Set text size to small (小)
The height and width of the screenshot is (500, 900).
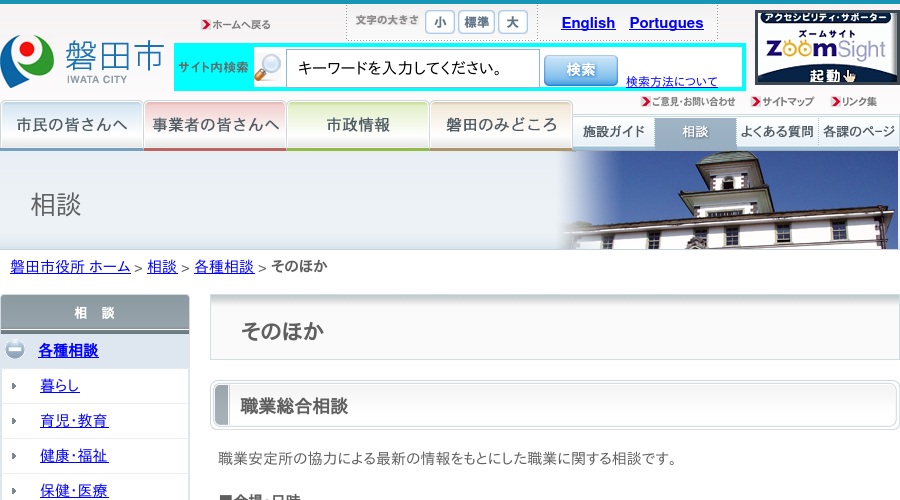[439, 23]
